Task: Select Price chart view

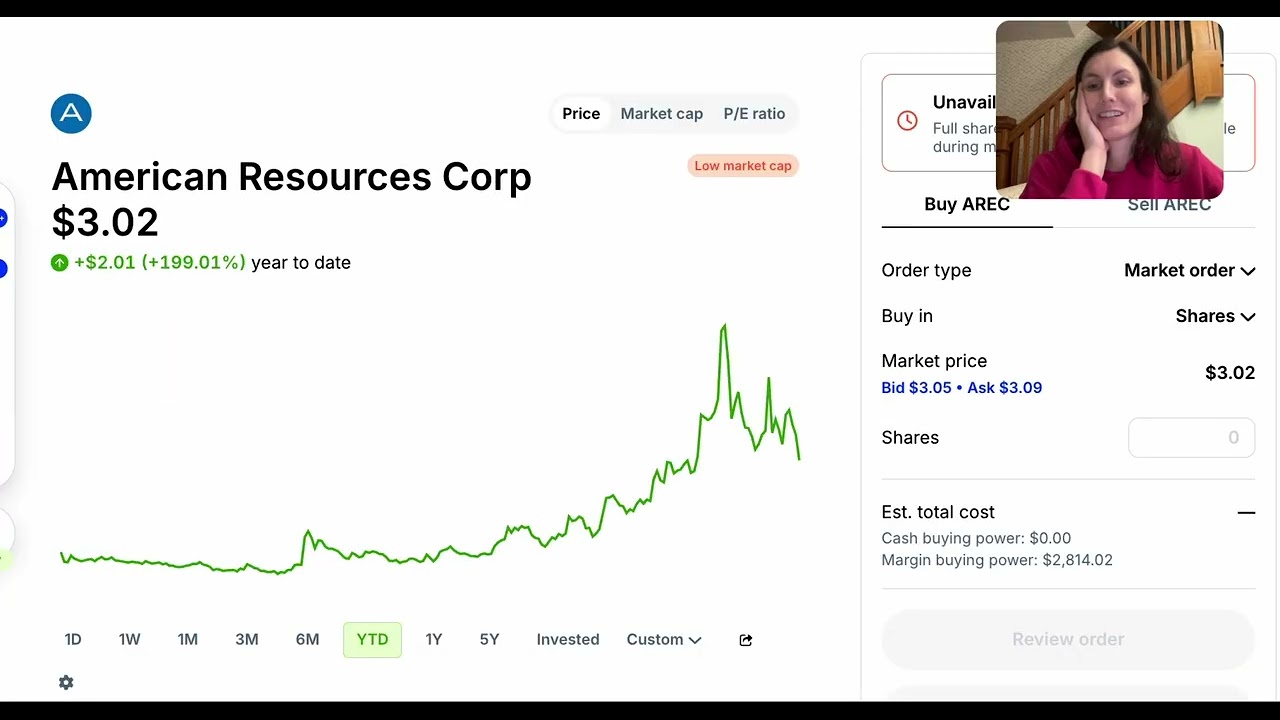Action: [x=581, y=114]
